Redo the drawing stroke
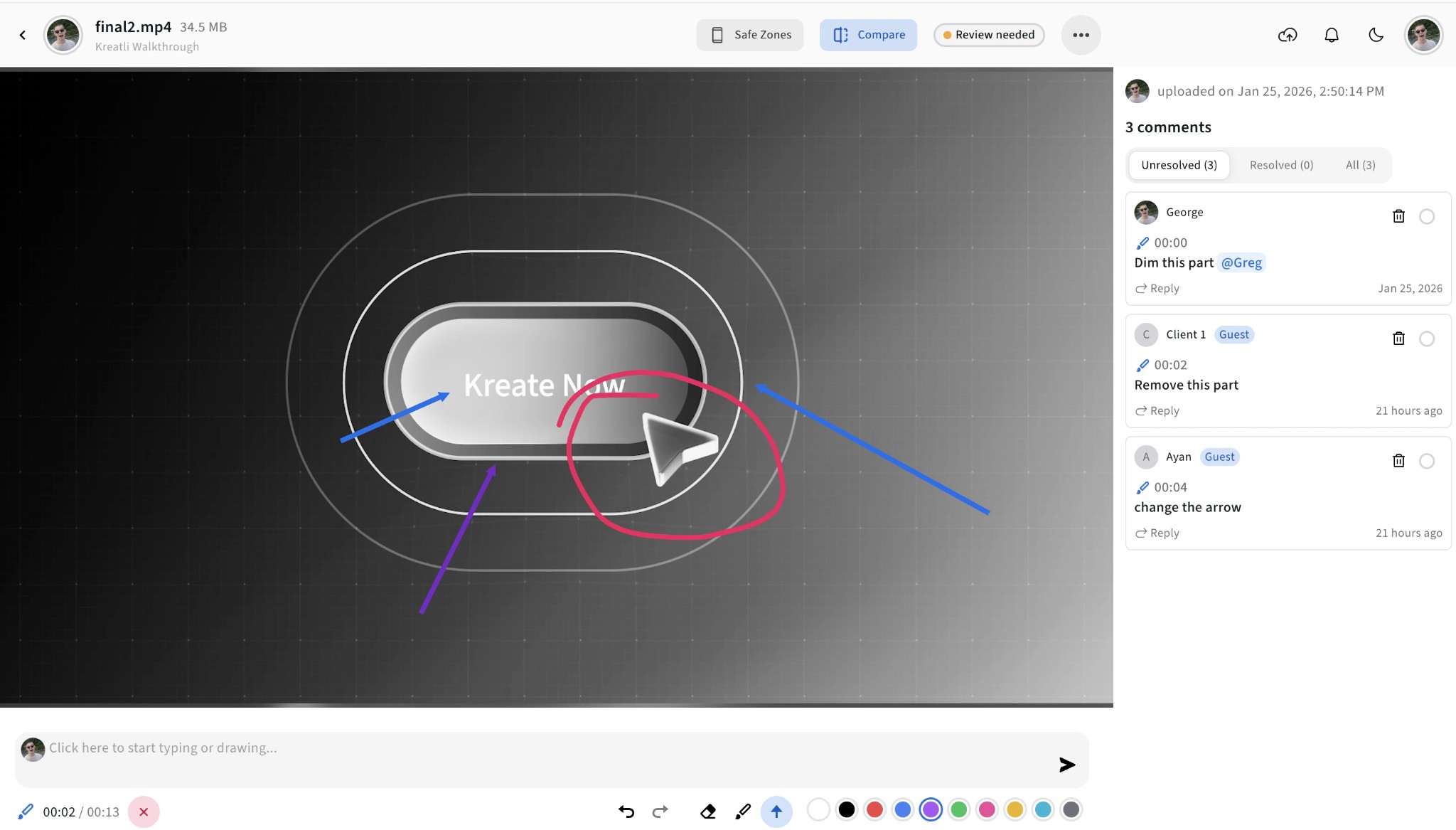1456x830 pixels. 659,811
